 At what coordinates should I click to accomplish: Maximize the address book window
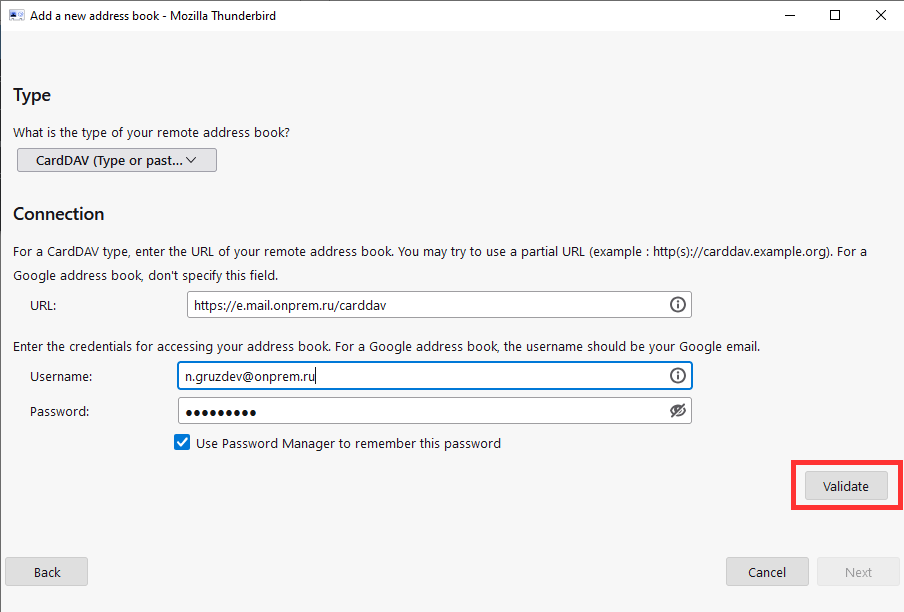point(835,15)
